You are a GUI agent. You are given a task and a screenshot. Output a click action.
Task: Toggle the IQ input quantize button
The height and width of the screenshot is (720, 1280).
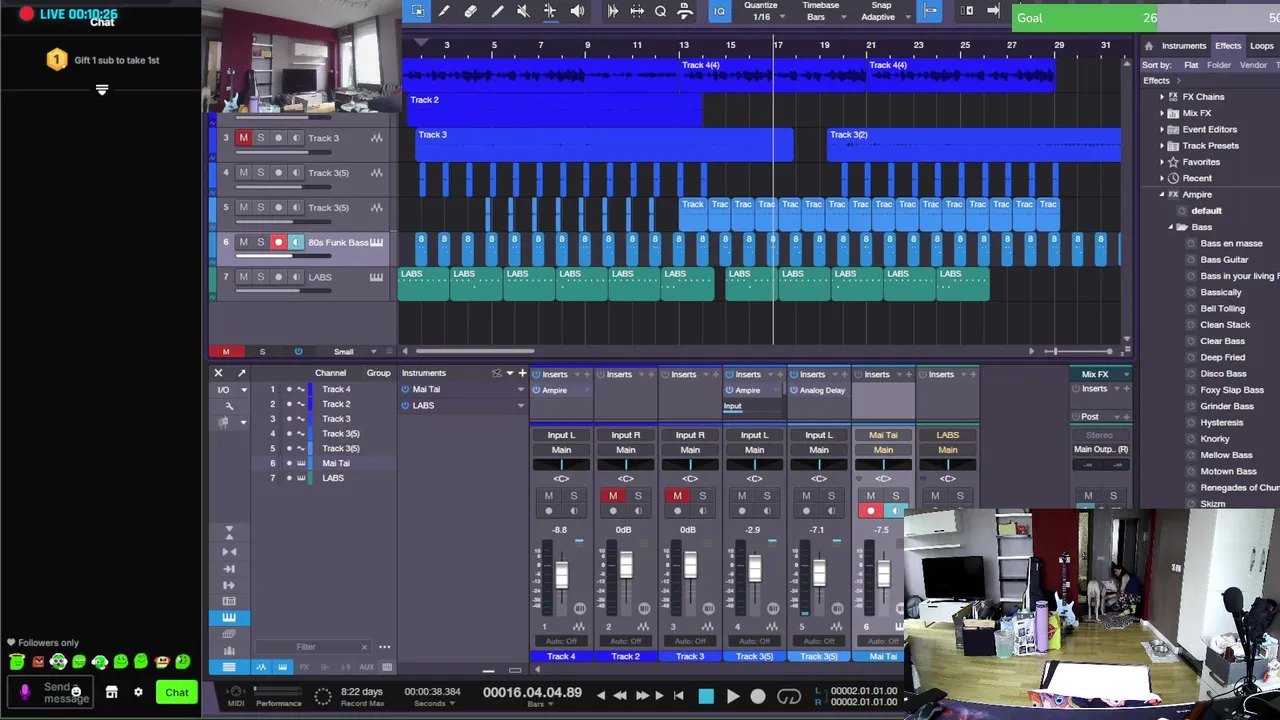click(x=719, y=11)
